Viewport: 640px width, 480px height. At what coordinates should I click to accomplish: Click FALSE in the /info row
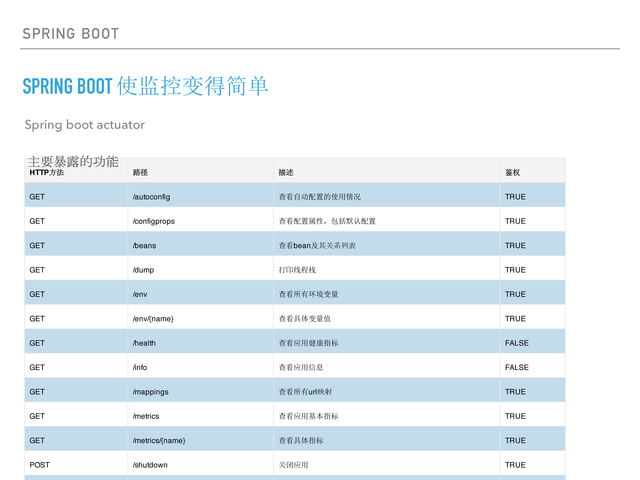pos(517,367)
